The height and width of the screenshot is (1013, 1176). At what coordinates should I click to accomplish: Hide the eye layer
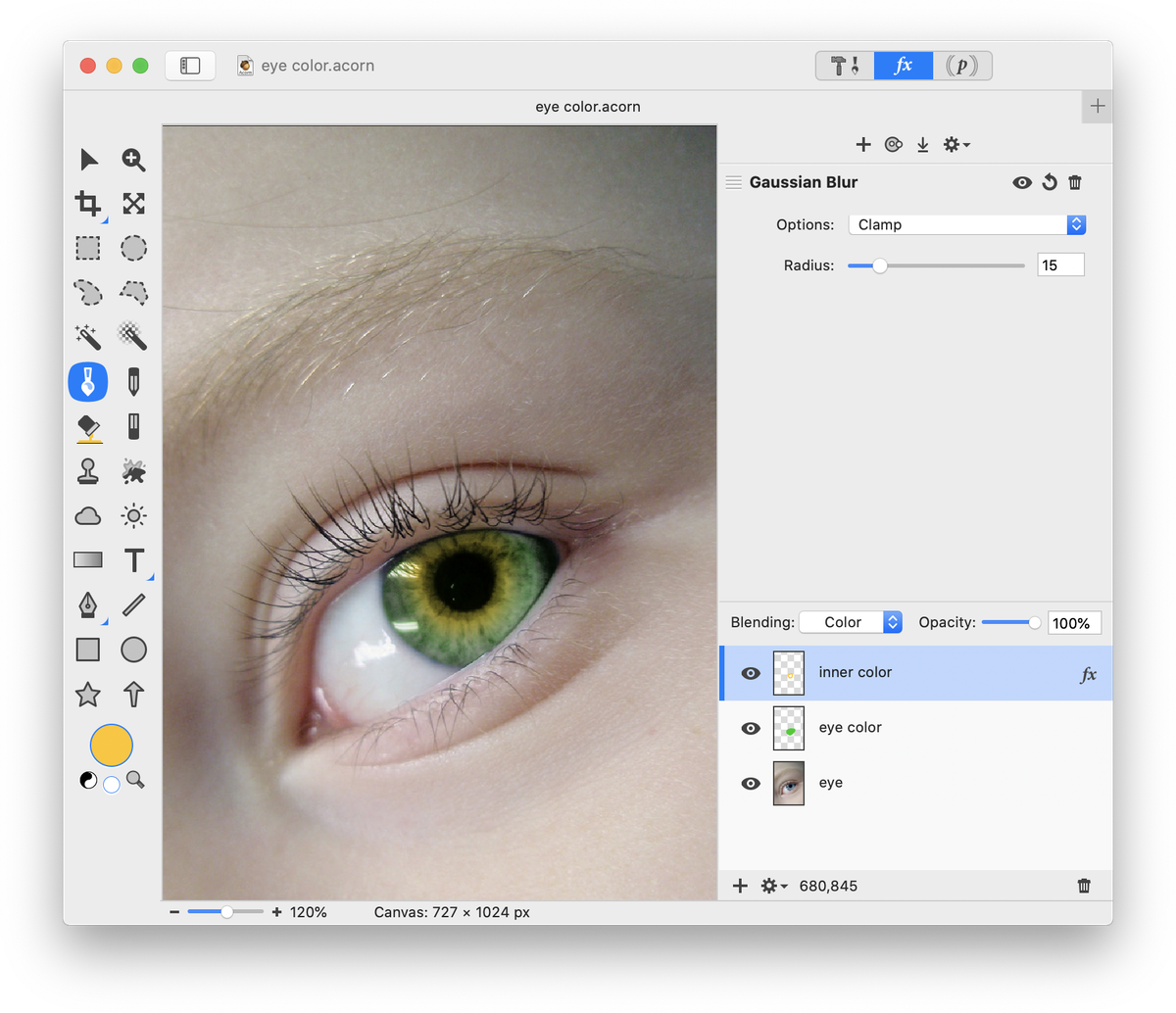tap(751, 783)
